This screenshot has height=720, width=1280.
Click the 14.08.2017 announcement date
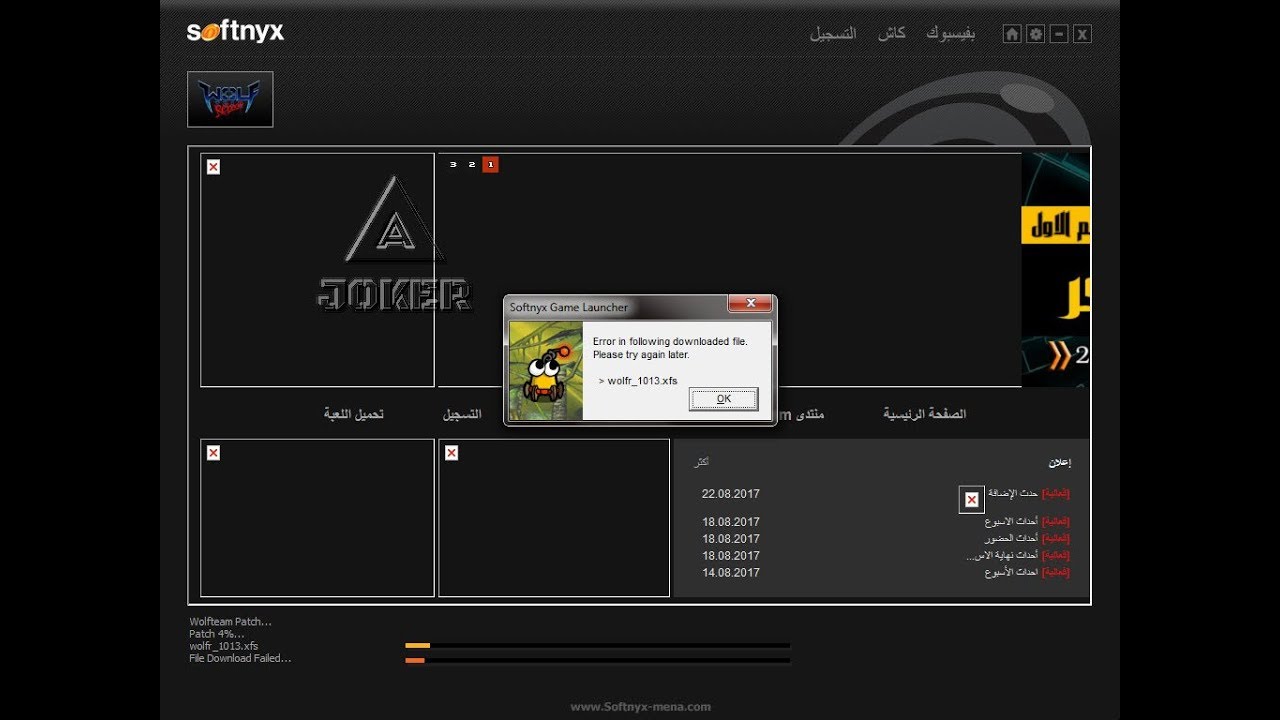(731, 573)
